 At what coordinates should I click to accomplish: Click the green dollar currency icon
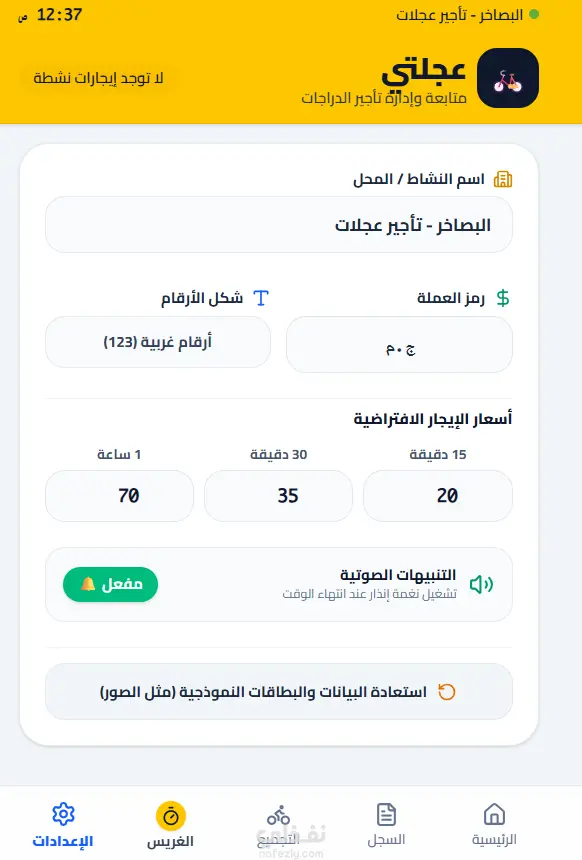pyautogui.click(x=502, y=298)
